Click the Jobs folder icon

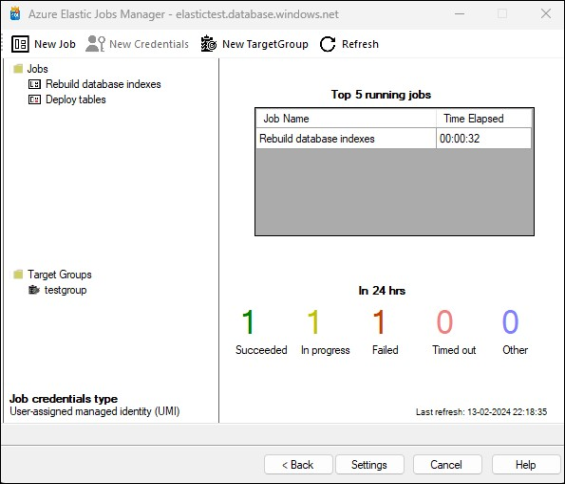click(x=18, y=68)
